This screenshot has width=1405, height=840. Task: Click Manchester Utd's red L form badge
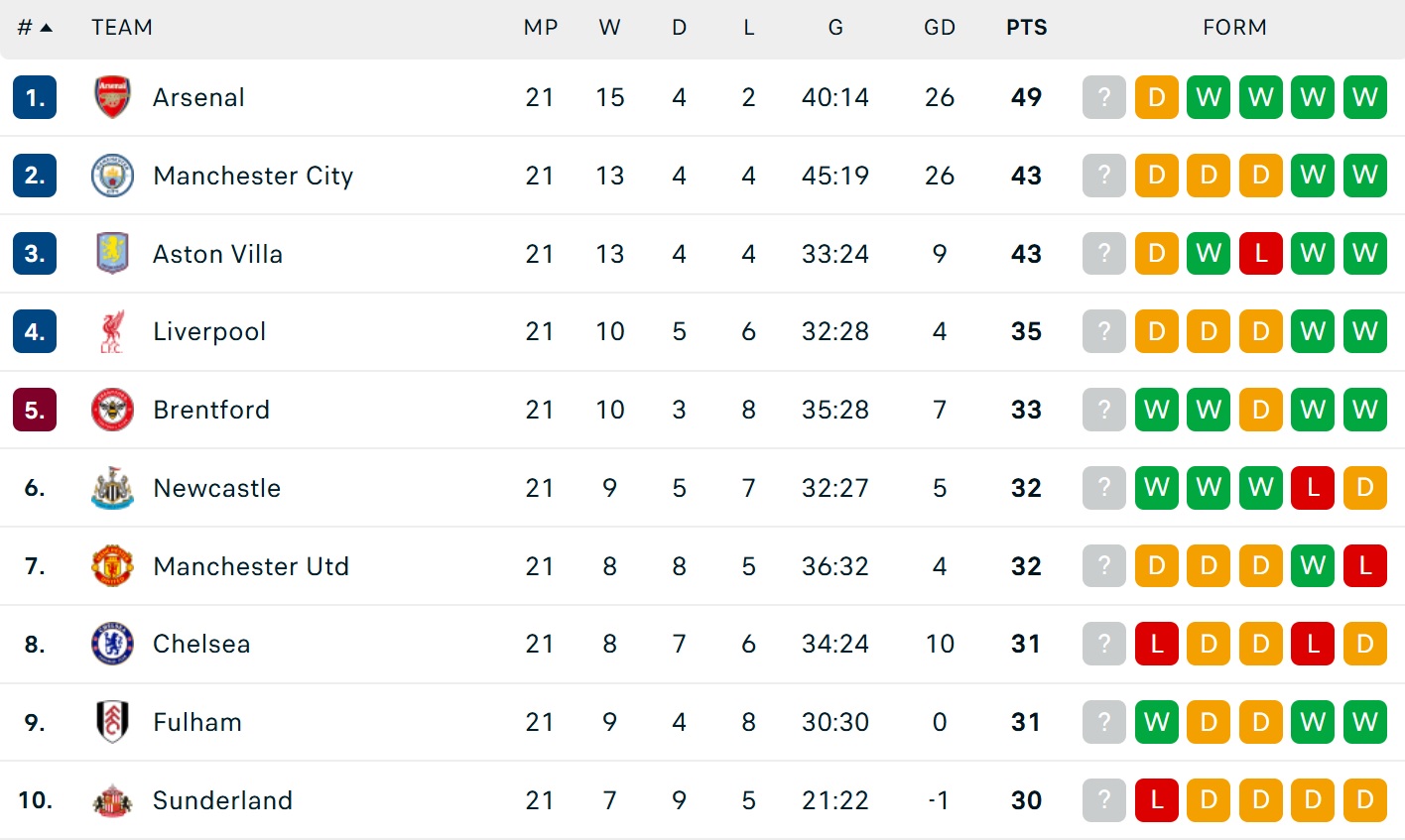click(1364, 566)
